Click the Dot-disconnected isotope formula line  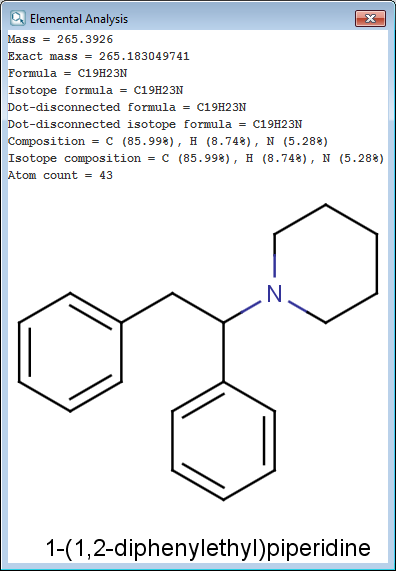(155, 124)
